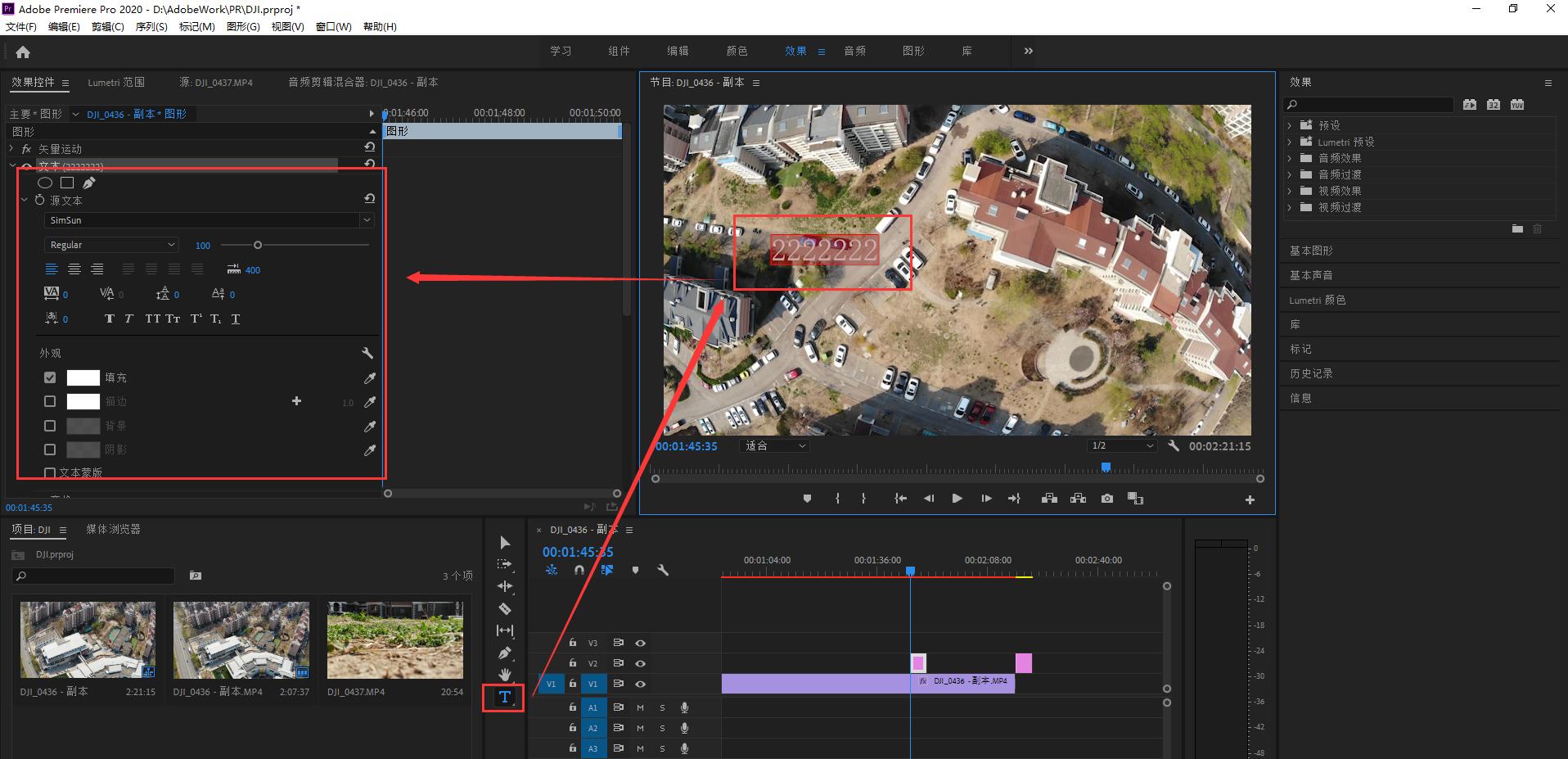Select the Type tool in toolbar
This screenshot has width=1568, height=759.
coord(504,697)
